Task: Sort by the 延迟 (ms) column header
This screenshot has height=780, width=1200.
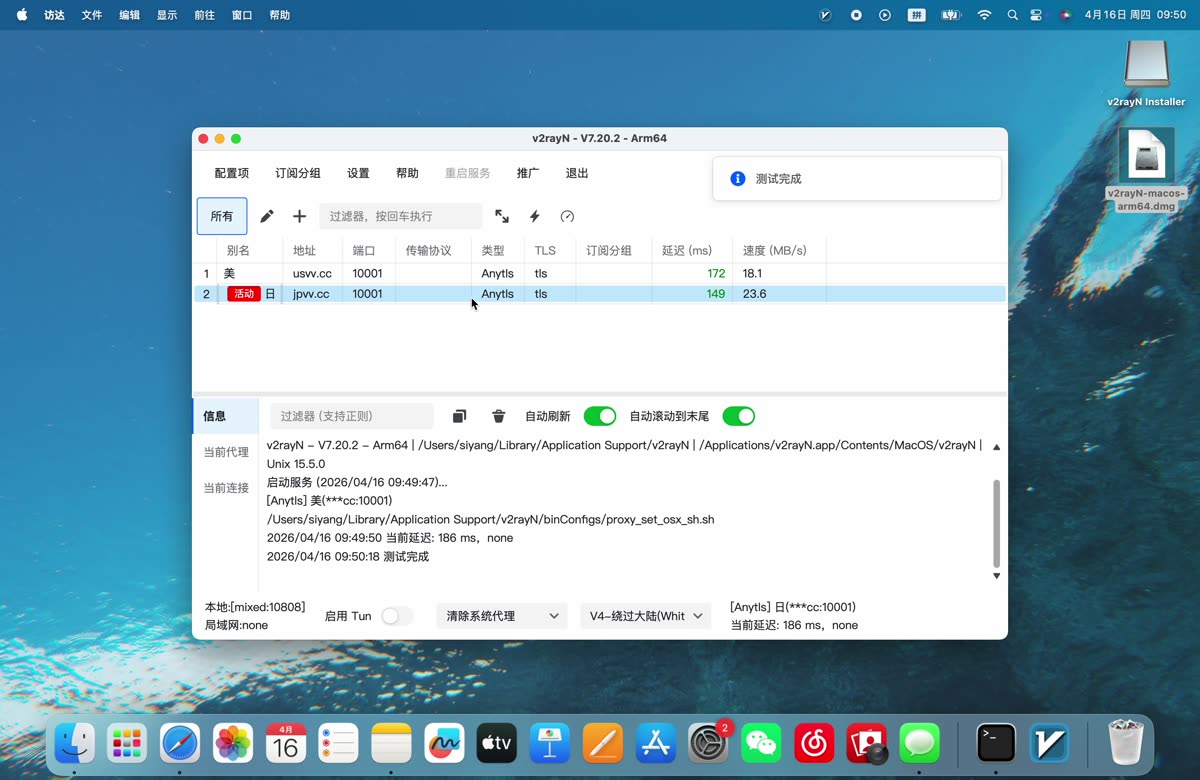Action: tap(692, 250)
